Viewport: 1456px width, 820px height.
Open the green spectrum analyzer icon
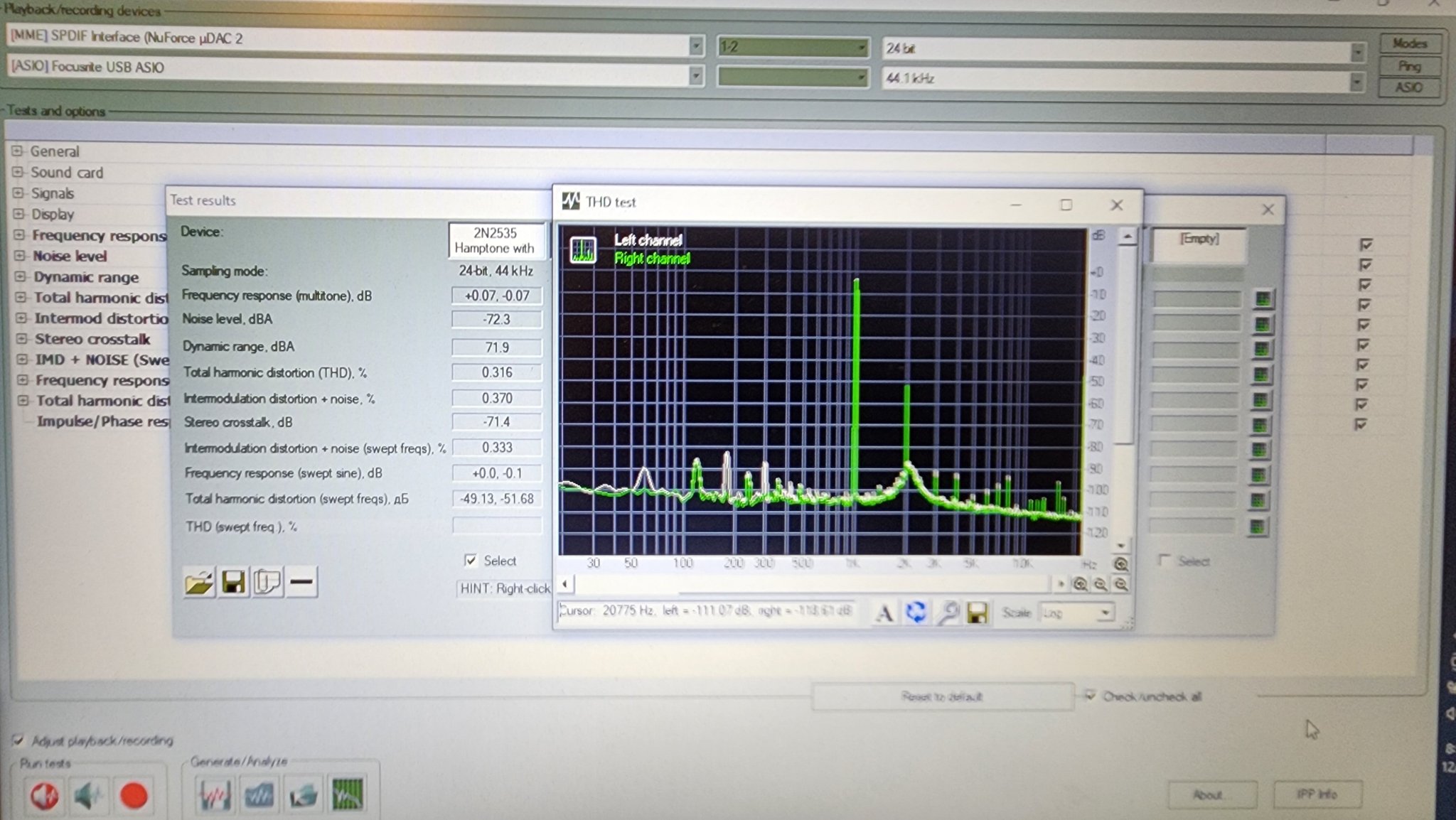coord(348,794)
